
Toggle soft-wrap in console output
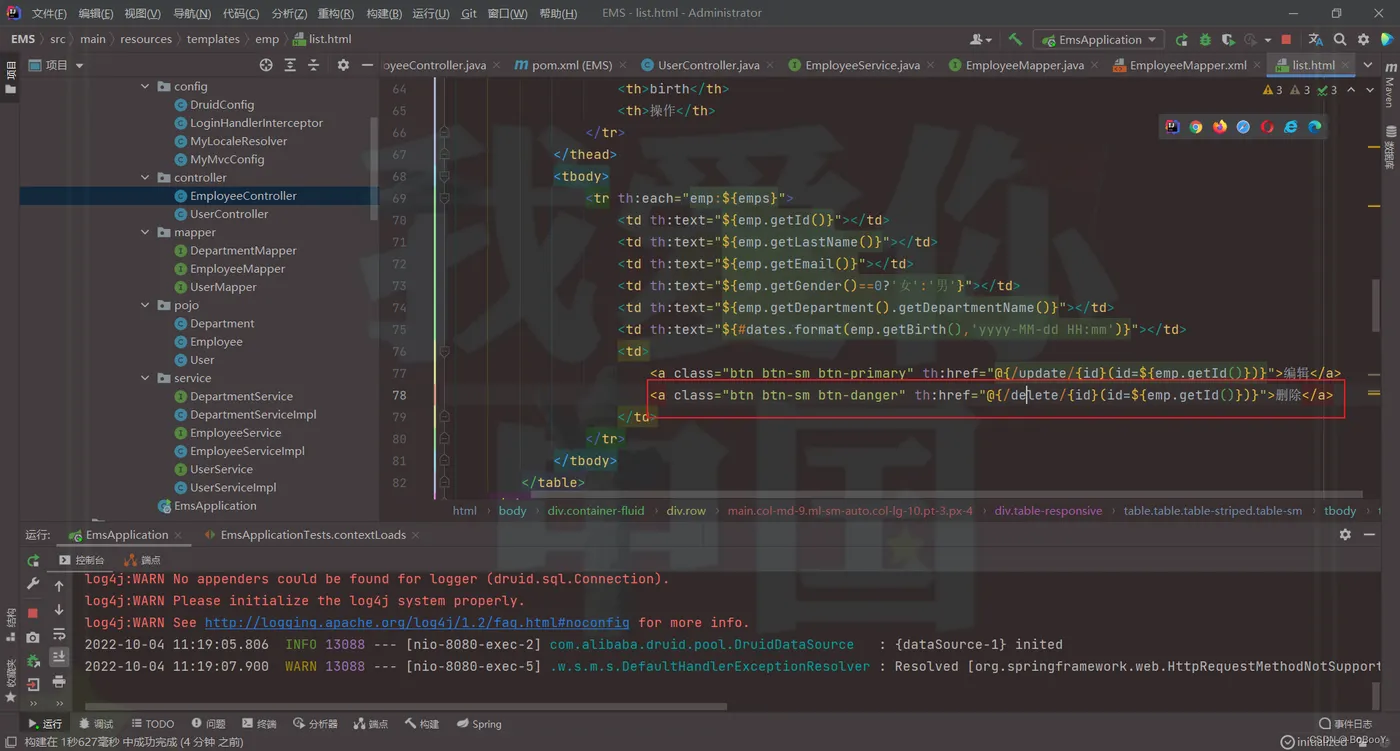click(59, 634)
